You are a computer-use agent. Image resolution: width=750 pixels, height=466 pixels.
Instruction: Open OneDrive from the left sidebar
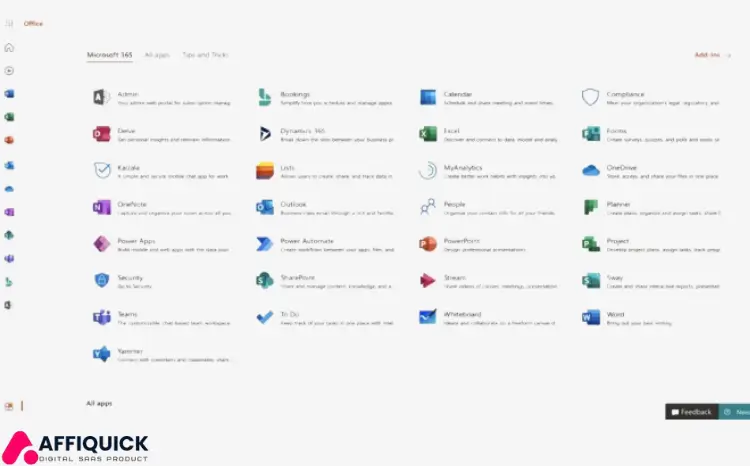coord(9,189)
